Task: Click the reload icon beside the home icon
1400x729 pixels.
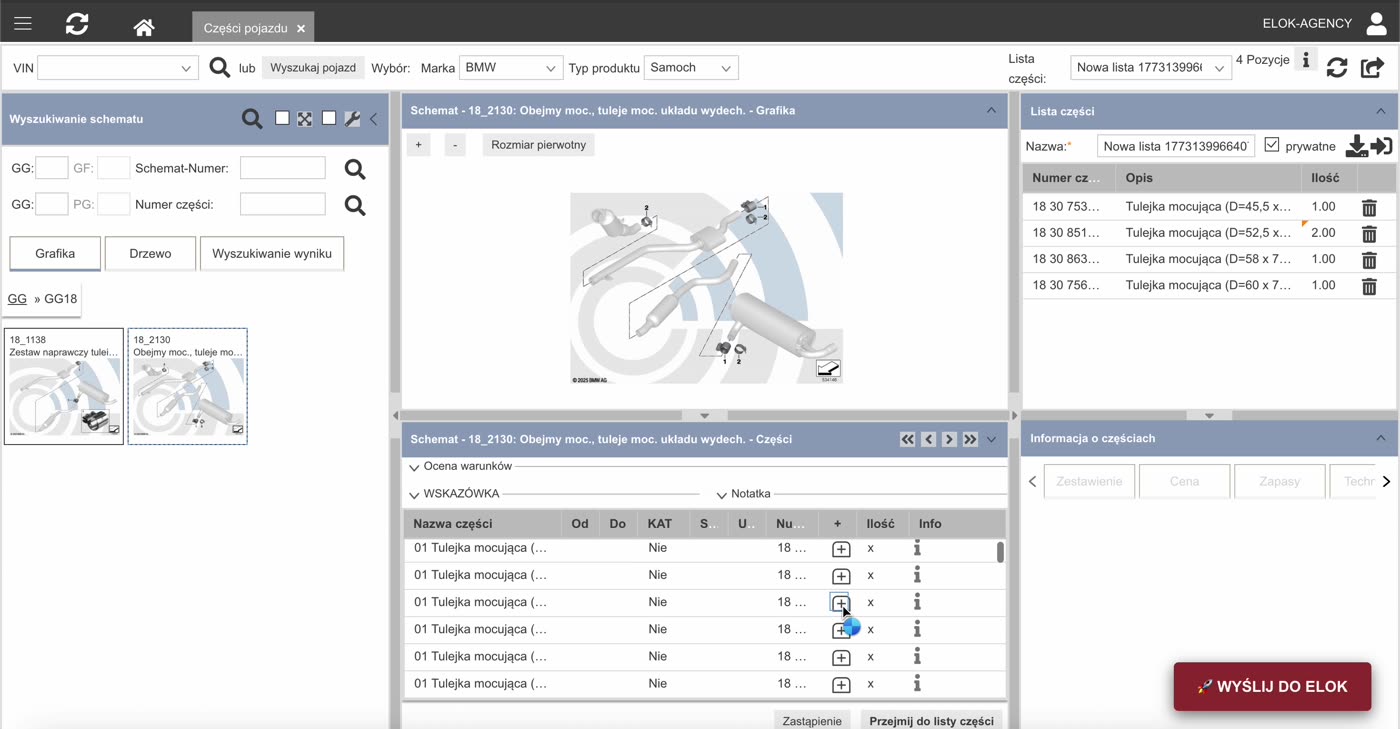Action: point(77,24)
